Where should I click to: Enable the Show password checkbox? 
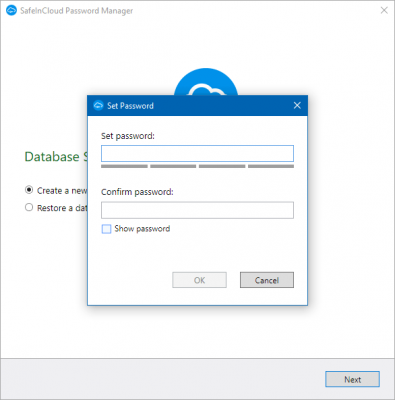pyautogui.click(x=106, y=229)
